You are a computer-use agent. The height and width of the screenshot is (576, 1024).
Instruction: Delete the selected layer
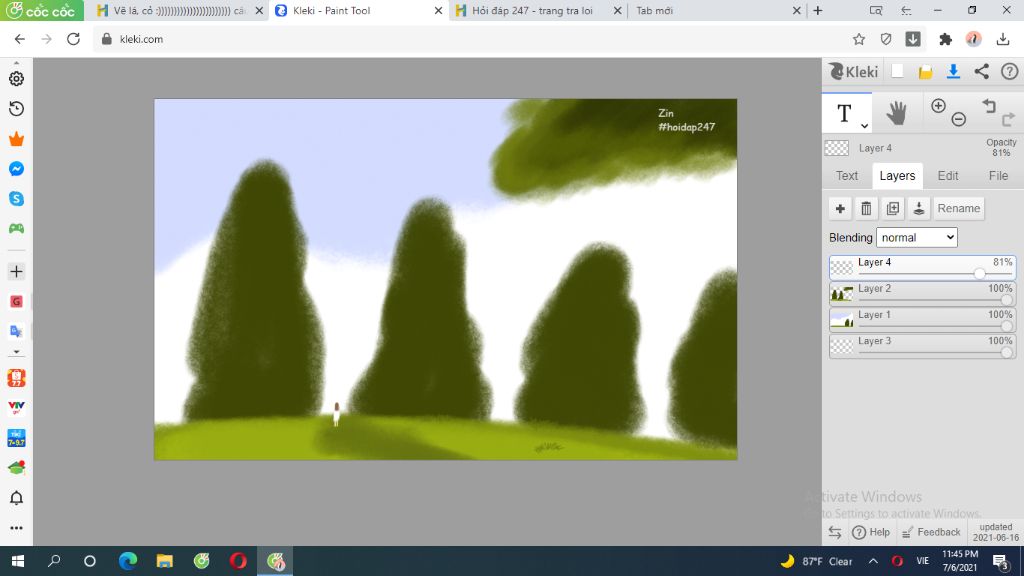tap(866, 208)
